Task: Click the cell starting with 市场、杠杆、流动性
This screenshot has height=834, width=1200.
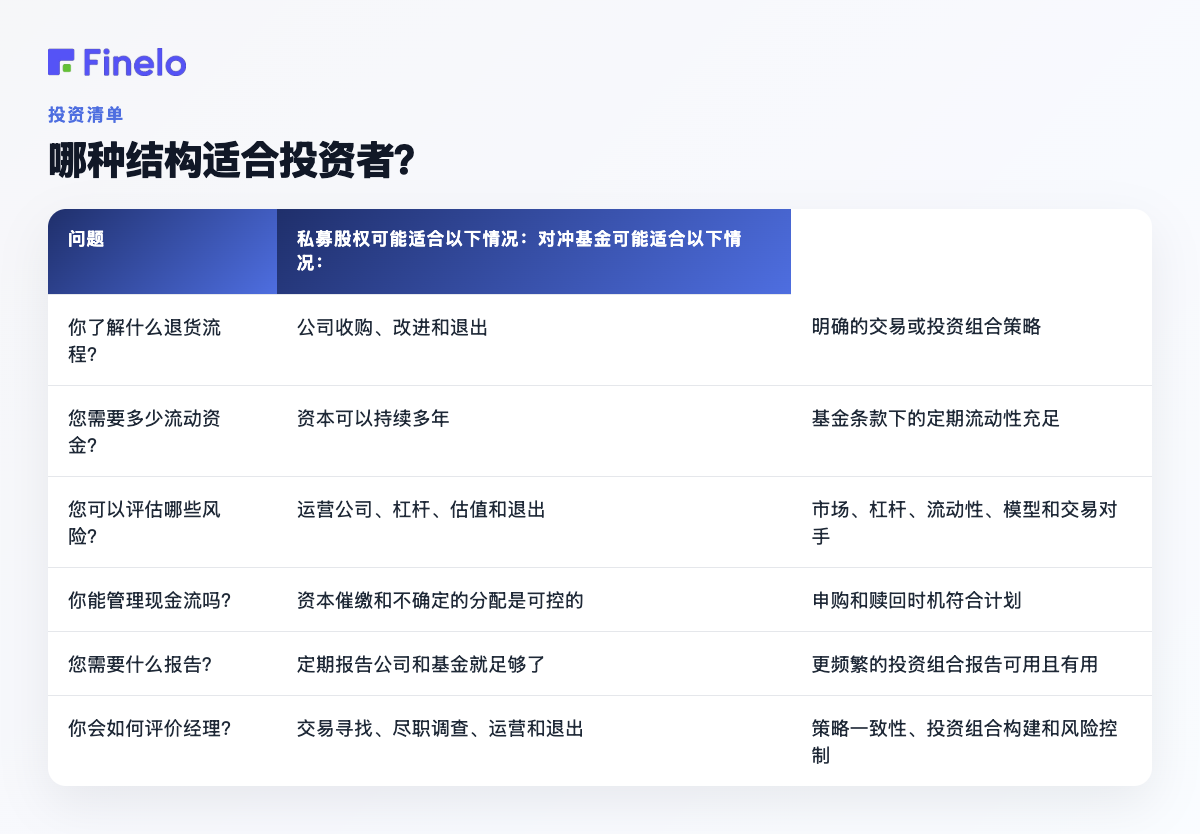Action: [x=965, y=522]
